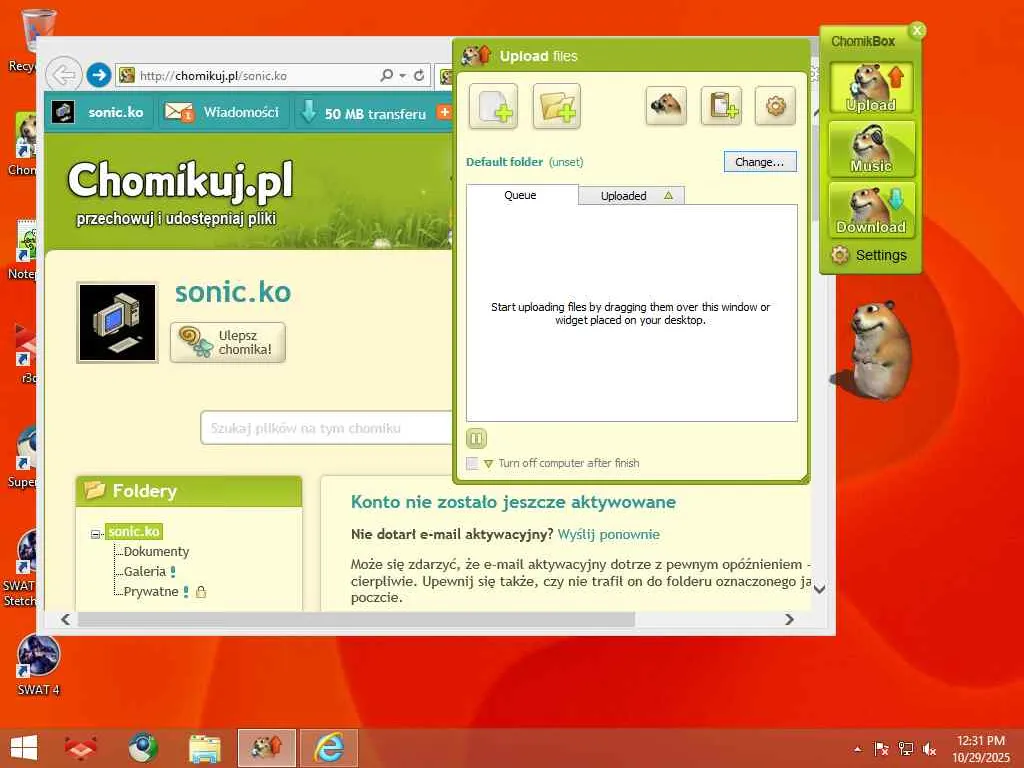Open the hamster icon in Upload toolbar
The height and width of the screenshot is (768, 1024).
(x=666, y=105)
